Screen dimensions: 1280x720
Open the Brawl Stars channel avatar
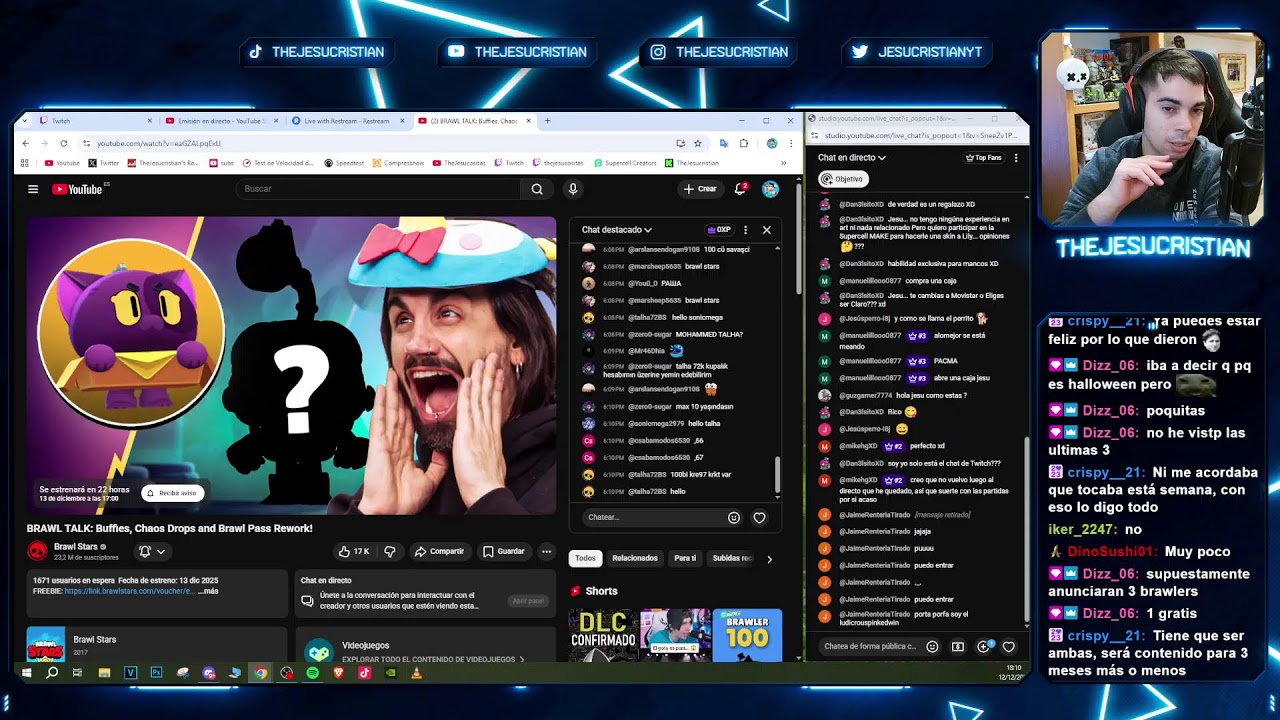pyautogui.click(x=37, y=551)
